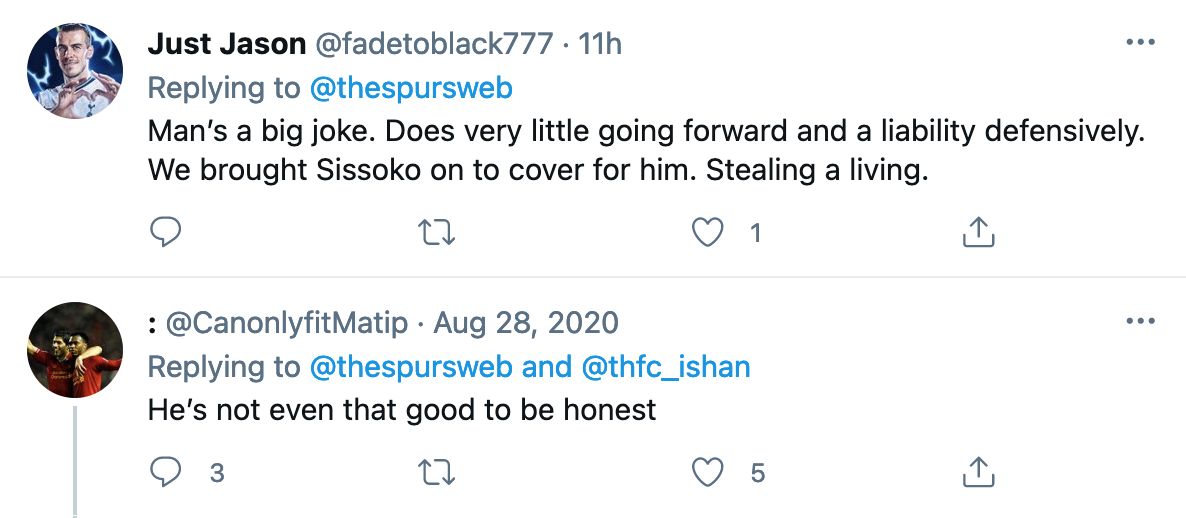Open more options for CanonlyfitMatip's tweet

(x=1140, y=322)
